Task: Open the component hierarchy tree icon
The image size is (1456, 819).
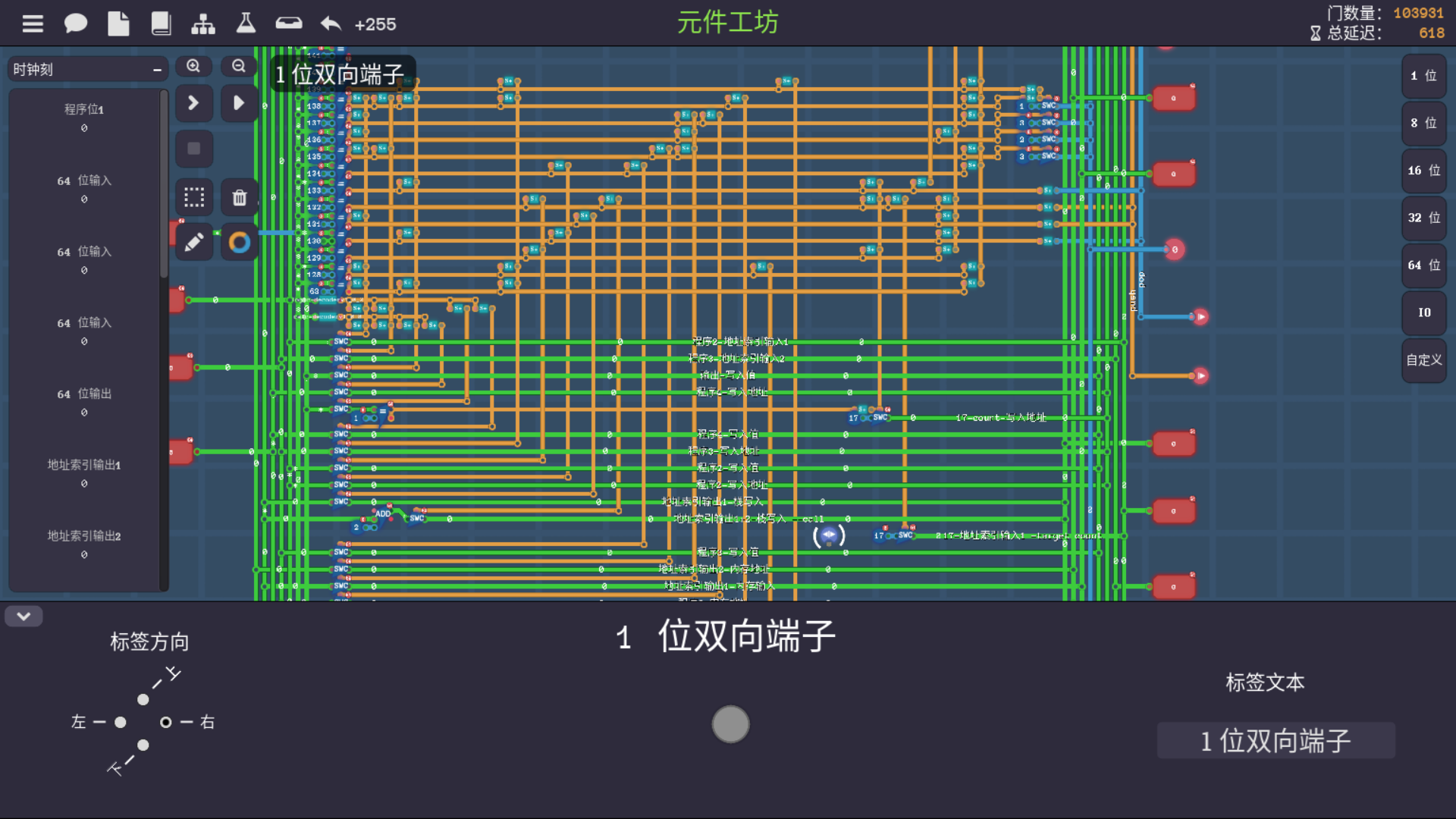Action: 203,24
